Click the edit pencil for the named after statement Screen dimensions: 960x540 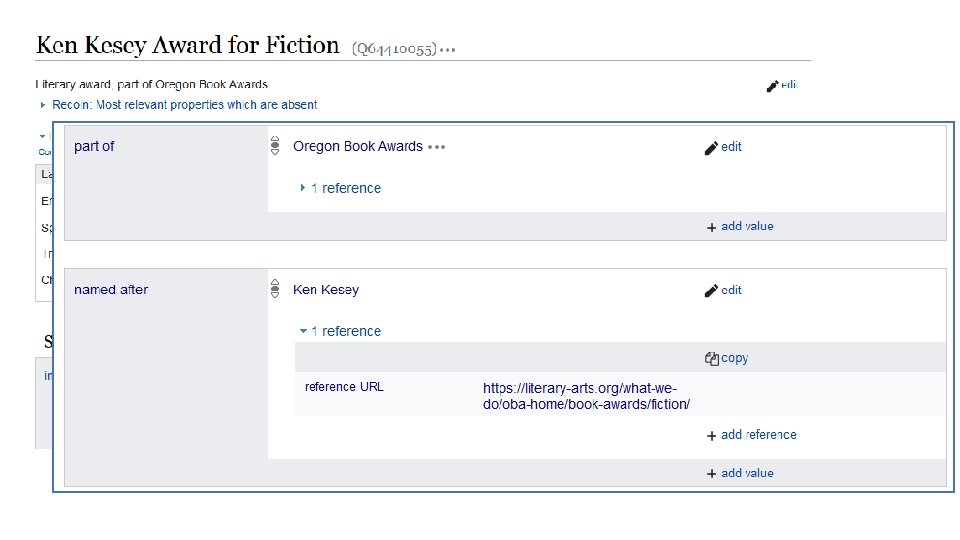711,290
